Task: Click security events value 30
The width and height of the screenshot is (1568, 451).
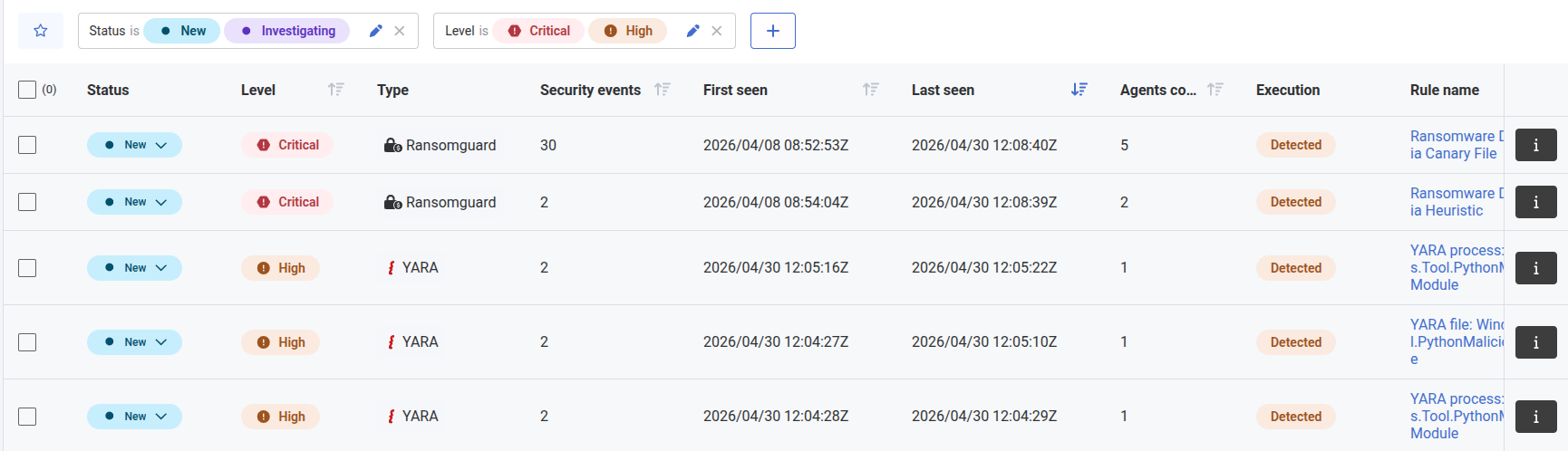Action: pos(548,145)
